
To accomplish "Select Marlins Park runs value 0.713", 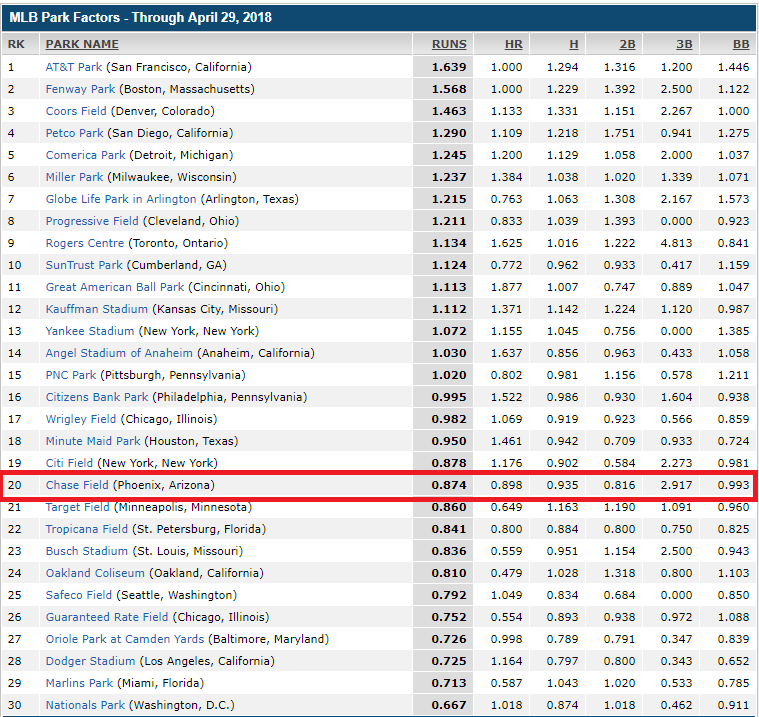I will tap(449, 683).
